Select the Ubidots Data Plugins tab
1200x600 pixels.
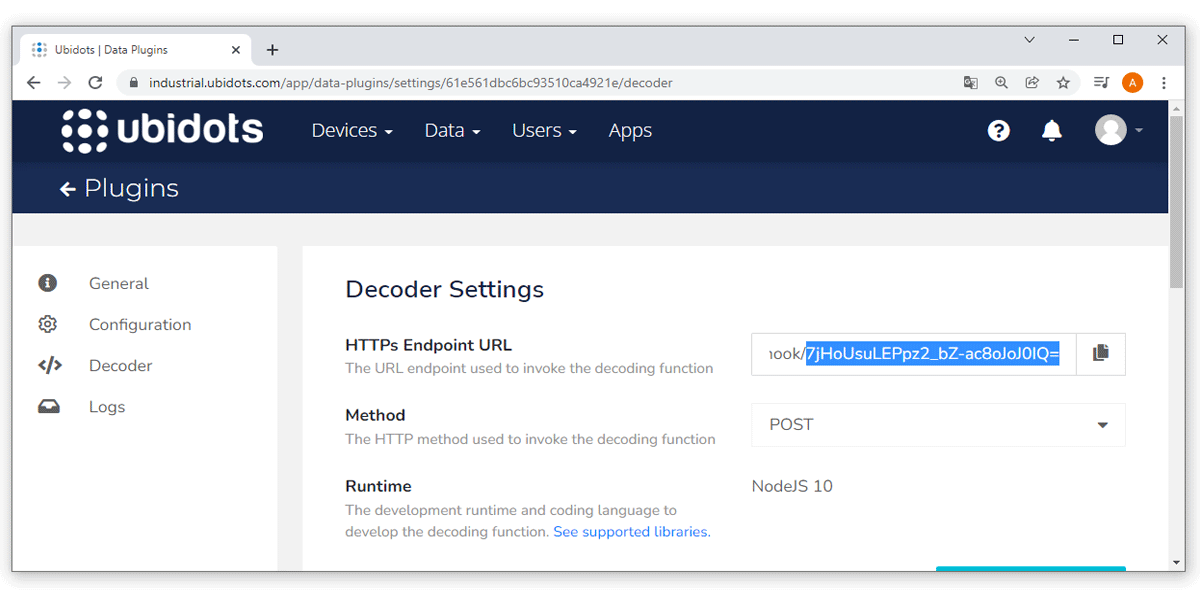pos(136,50)
